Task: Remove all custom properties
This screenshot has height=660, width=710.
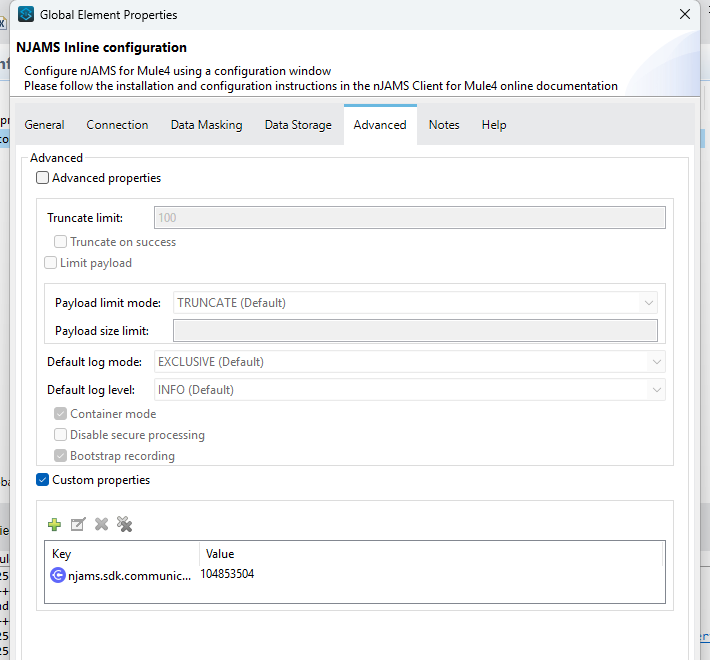Action: [125, 524]
